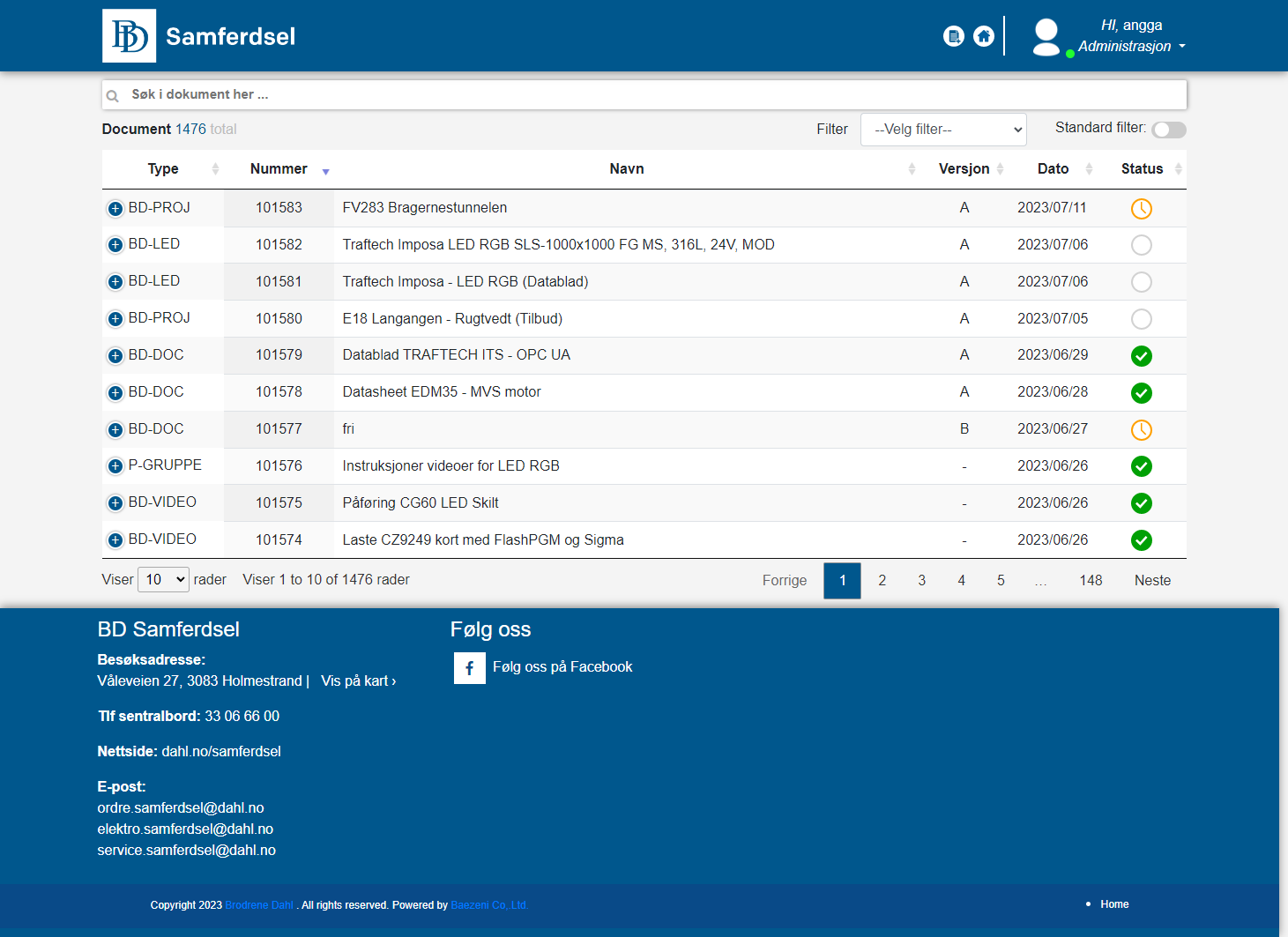Click the Neste pagination button
Viewport: 1288px width, 937px height.
1152,580
